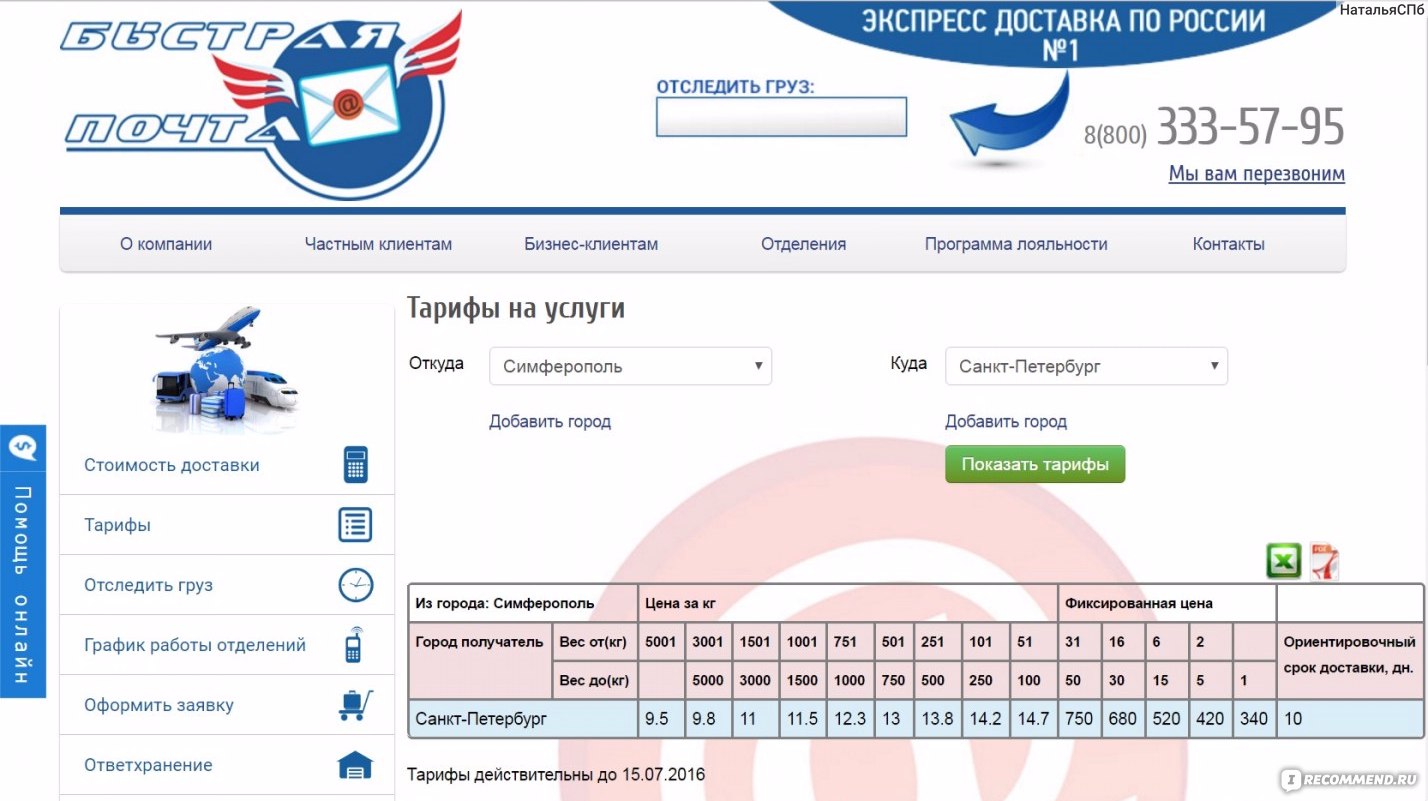Image resolution: width=1428 pixels, height=801 pixels.
Task: Click the 12.3 price cell
Action: (x=850, y=719)
